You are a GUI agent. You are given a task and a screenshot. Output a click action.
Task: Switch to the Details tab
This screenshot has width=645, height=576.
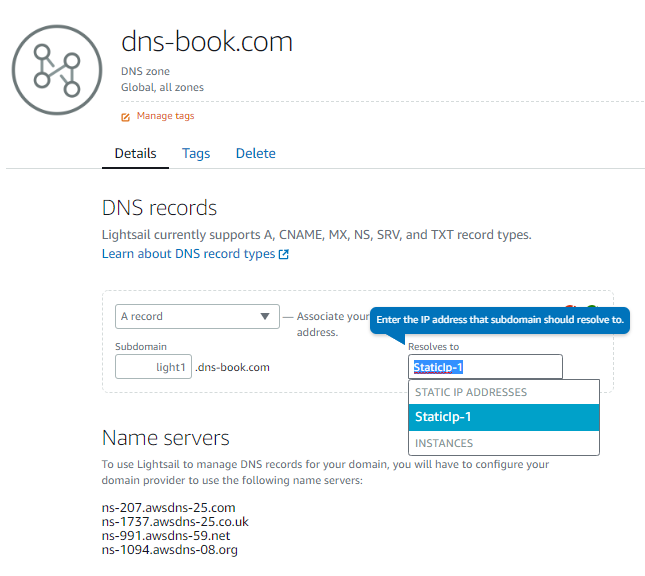pyautogui.click(x=135, y=153)
